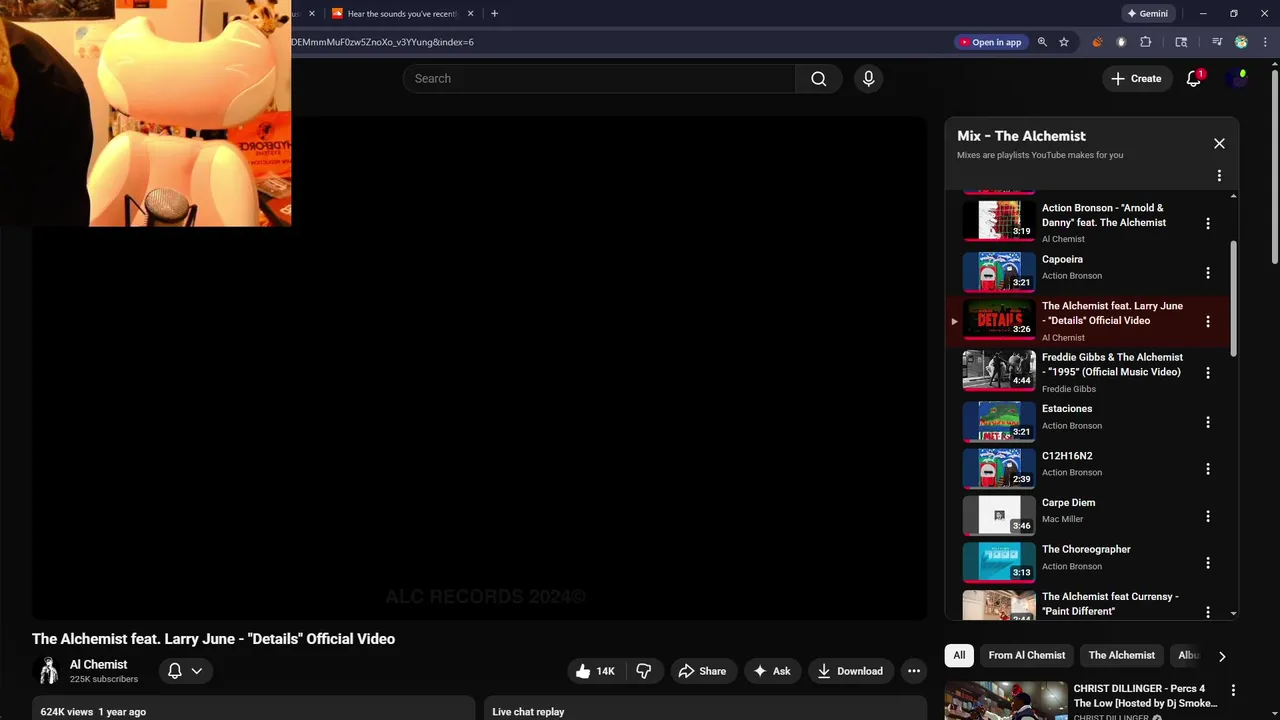This screenshot has height=720, width=1280.
Task: Like the video with thumbs-up 14K button
Action: 594,671
